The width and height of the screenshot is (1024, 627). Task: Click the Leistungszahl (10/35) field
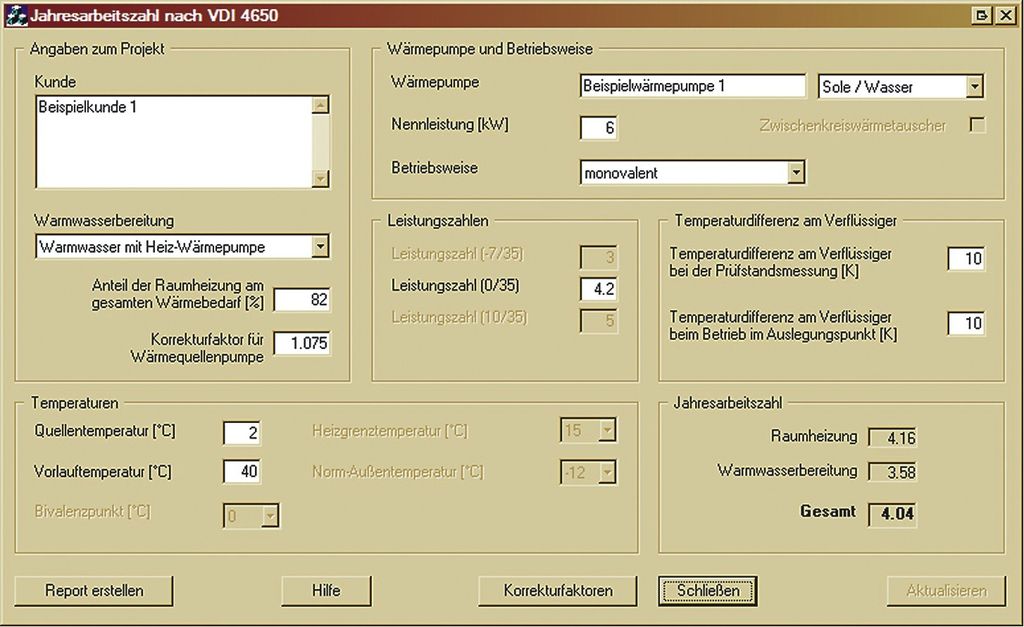tap(598, 321)
